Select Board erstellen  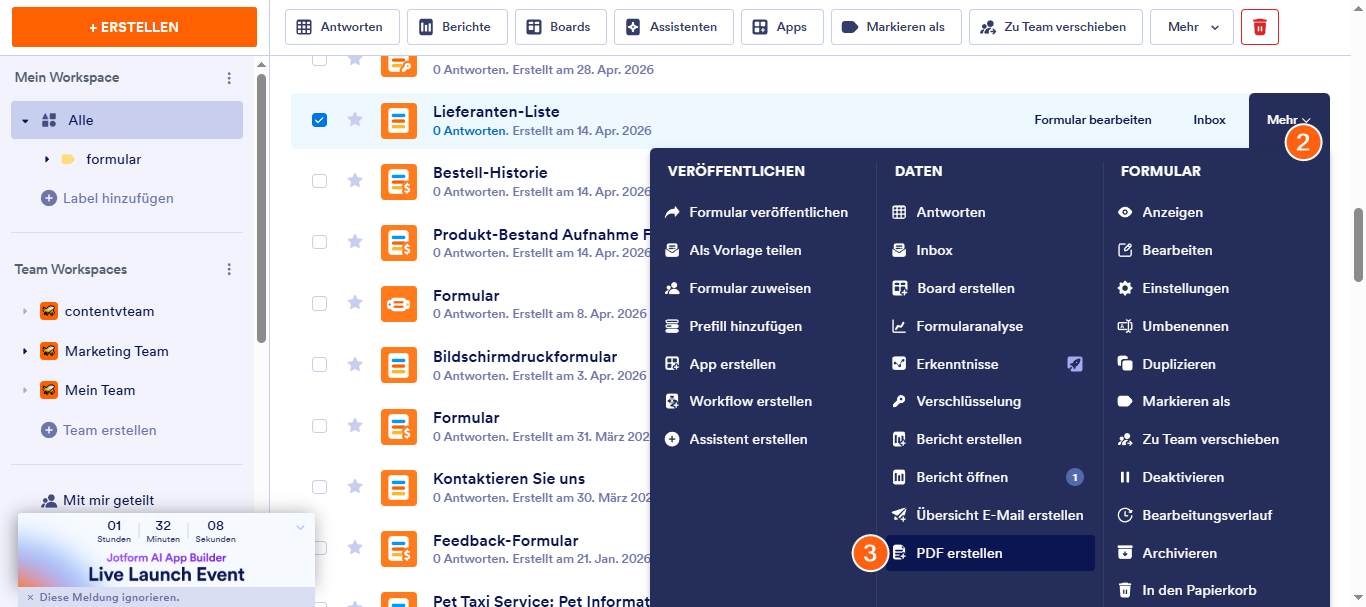coord(954,288)
